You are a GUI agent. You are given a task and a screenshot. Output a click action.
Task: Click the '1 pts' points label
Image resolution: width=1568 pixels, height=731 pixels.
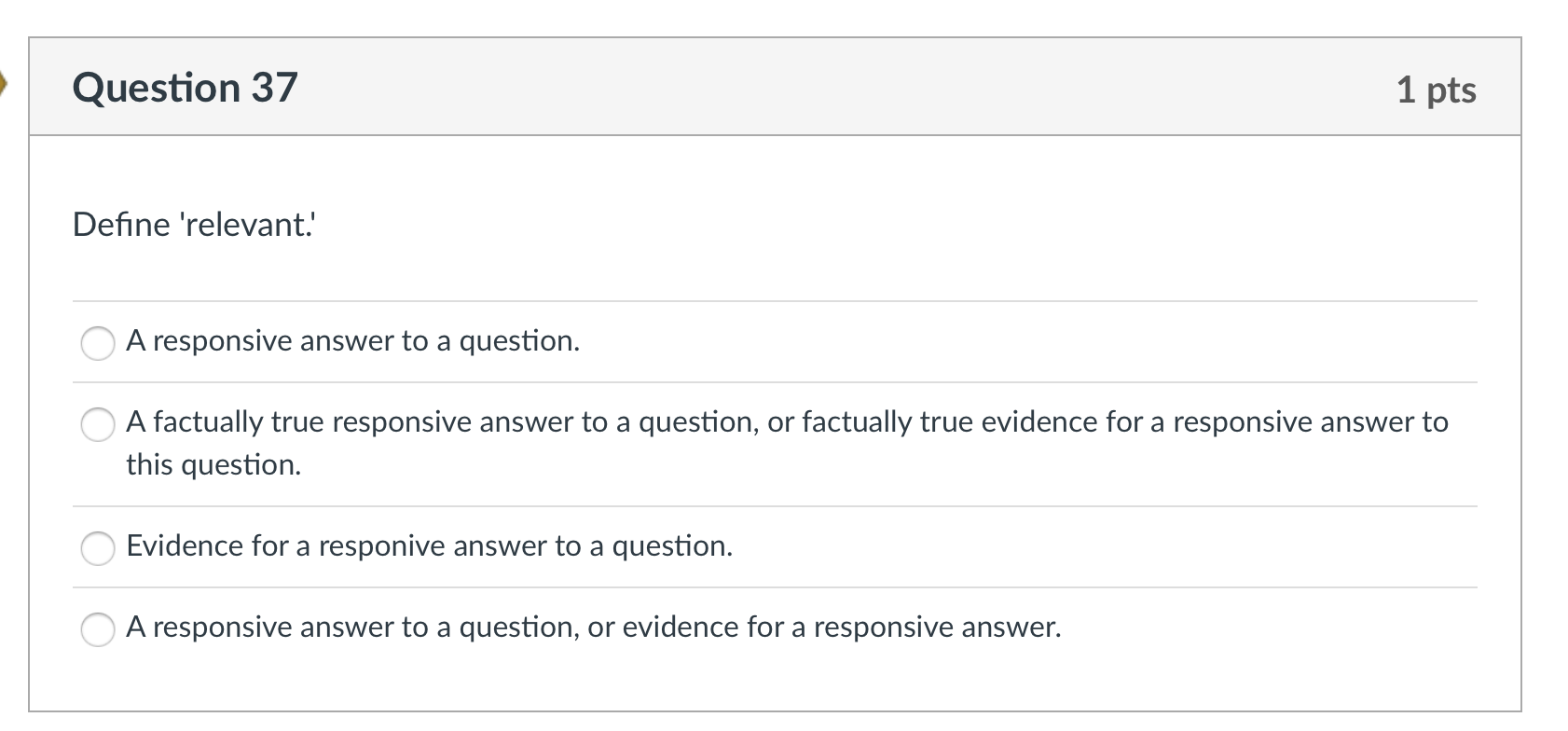click(x=1436, y=90)
